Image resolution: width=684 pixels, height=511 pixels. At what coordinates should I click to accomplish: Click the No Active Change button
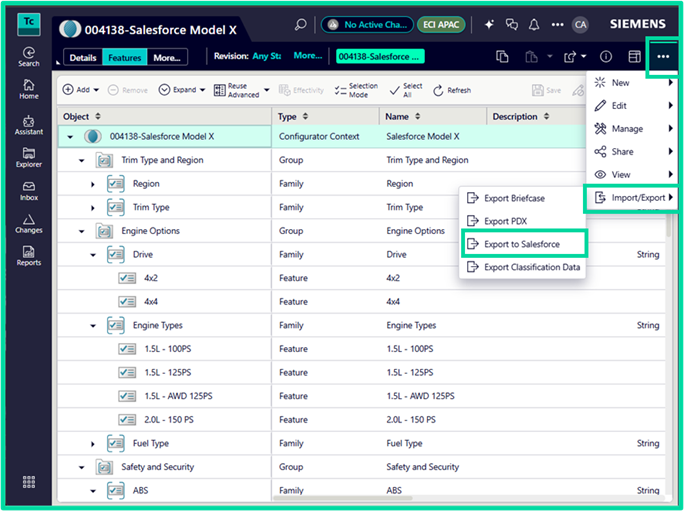coord(367,25)
